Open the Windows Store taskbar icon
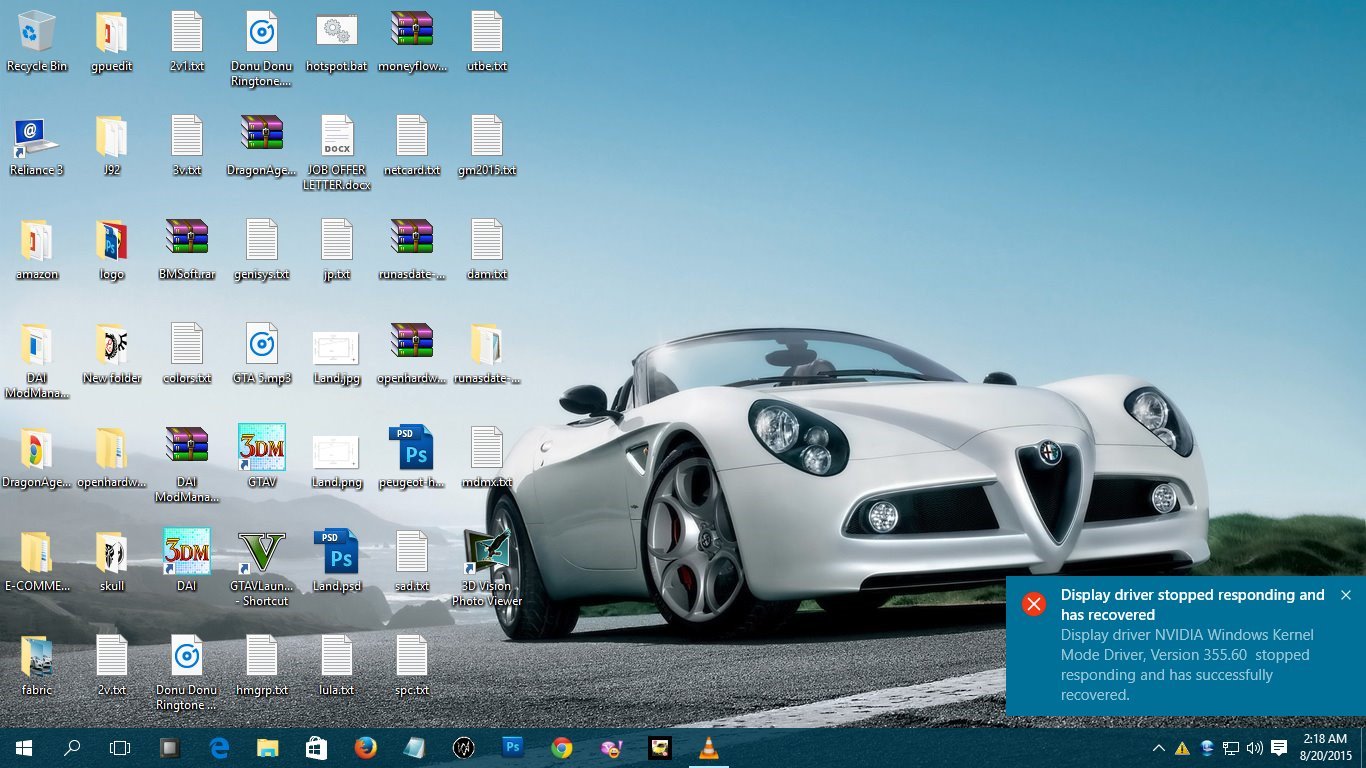Image resolution: width=1366 pixels, height=768 pixels. tap(317, 748)
